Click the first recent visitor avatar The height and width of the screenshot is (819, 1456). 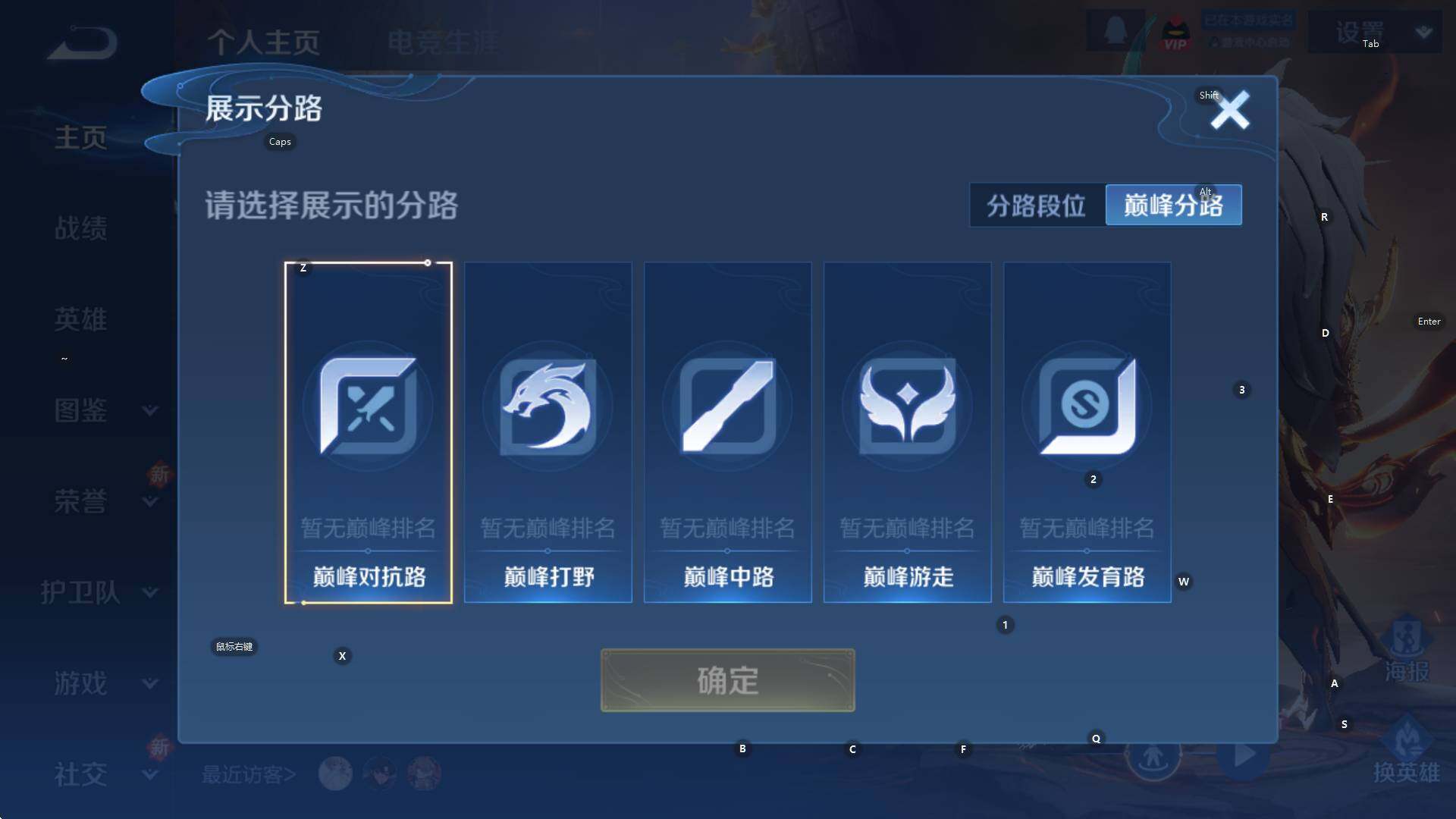click(335, 773)
